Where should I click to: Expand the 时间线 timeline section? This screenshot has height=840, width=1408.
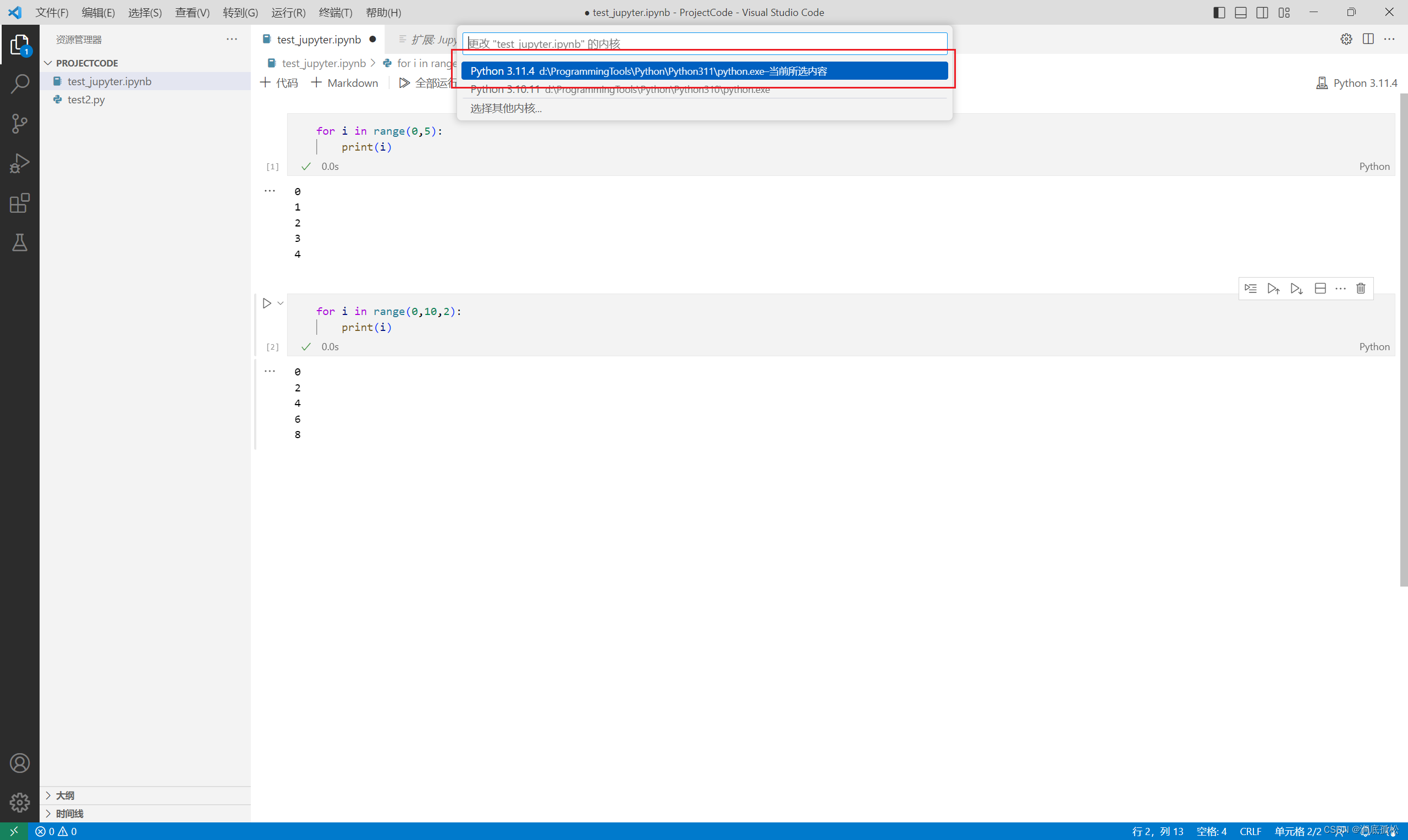click(x=69, y=814)
